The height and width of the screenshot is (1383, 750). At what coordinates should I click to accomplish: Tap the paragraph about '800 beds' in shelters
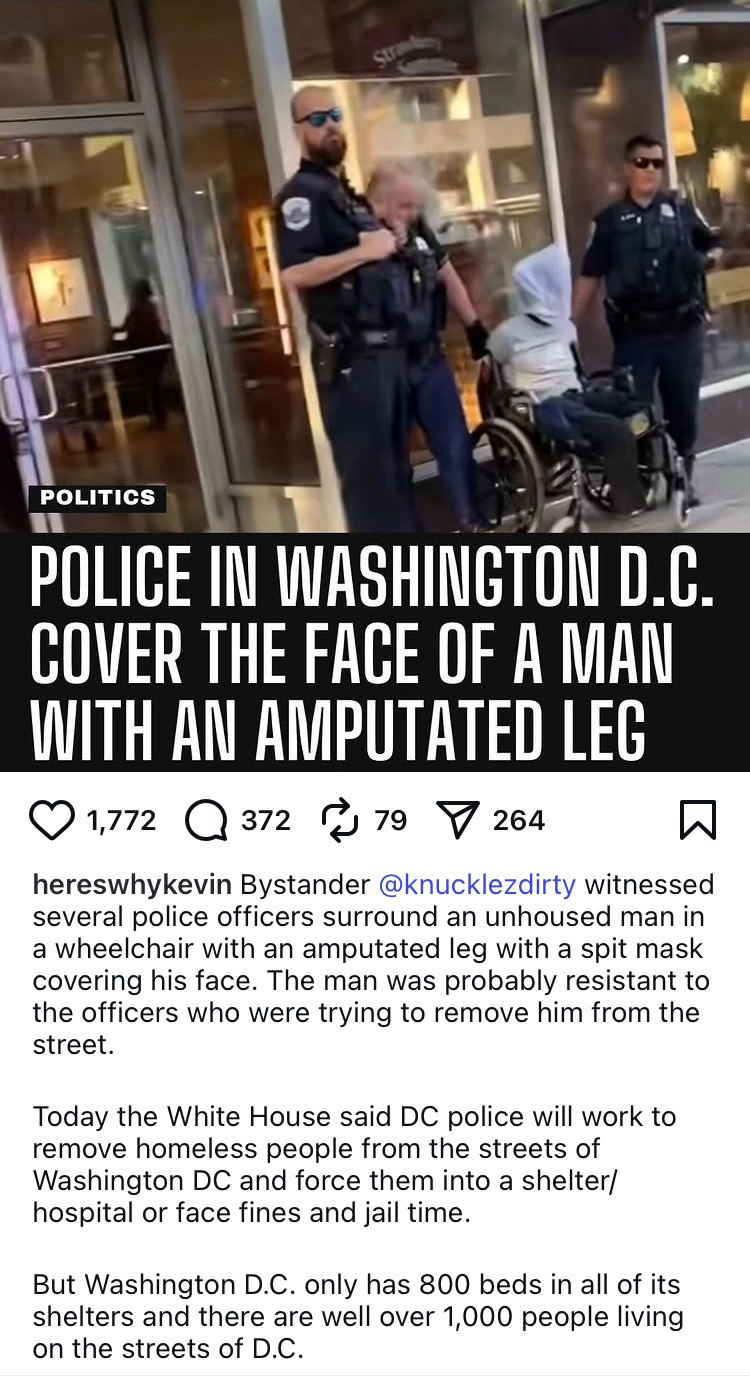(x=358, y=1316)
